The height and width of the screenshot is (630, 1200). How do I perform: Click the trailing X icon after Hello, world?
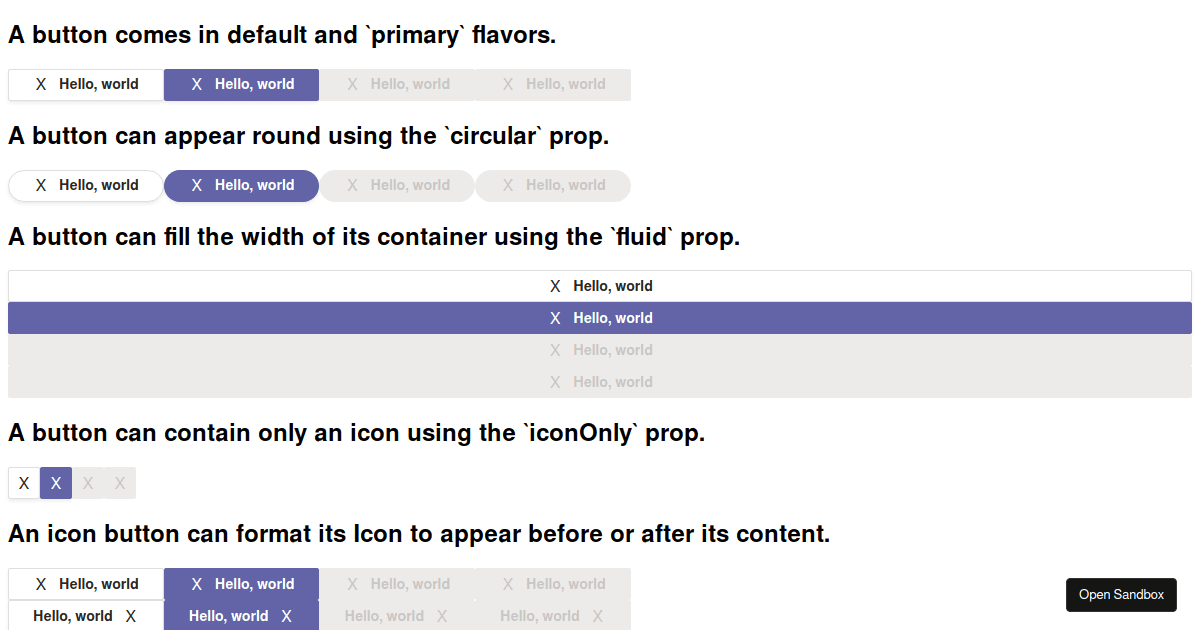[131, 616]
